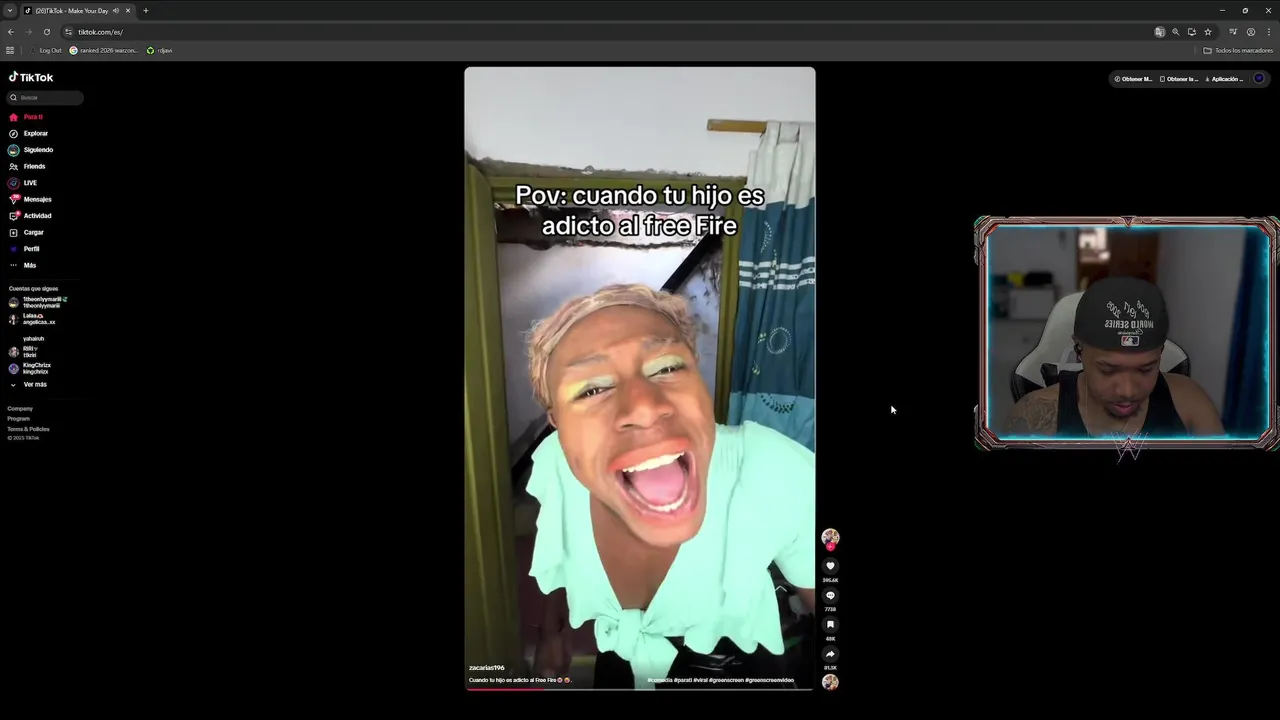1280x720 pixels.
Task: Open the translate page icon
Action: pyautogui.click(x=1160, y=32)
